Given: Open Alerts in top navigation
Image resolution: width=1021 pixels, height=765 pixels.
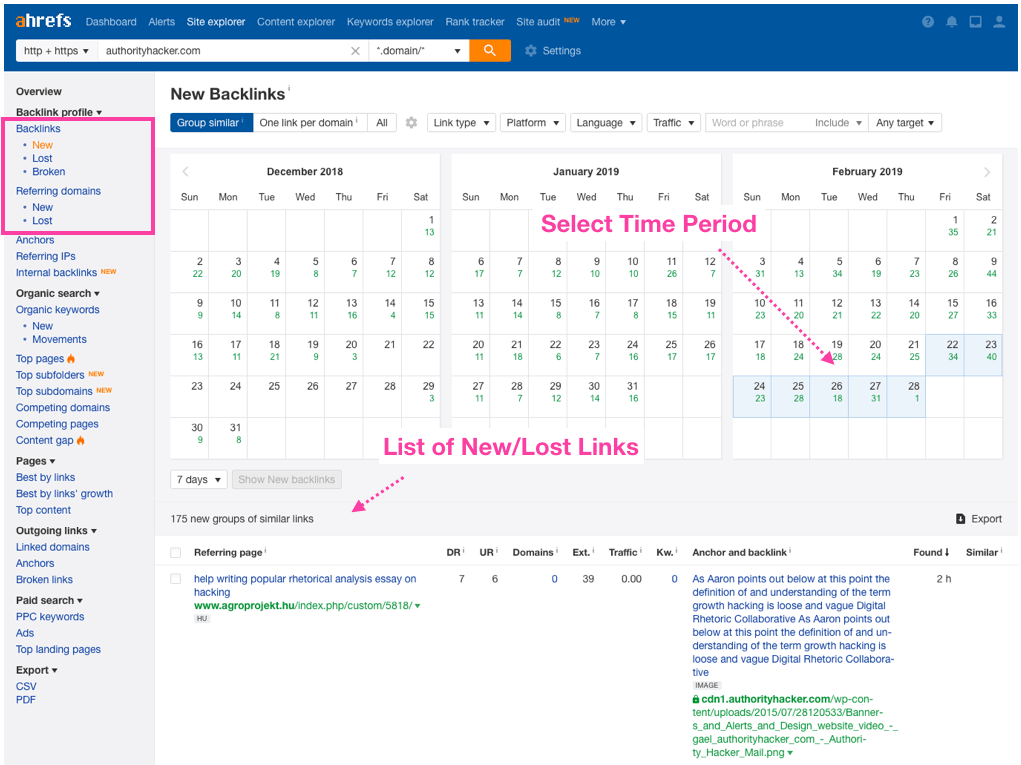Looking at the screenshot, I should (x=161, y=21).
